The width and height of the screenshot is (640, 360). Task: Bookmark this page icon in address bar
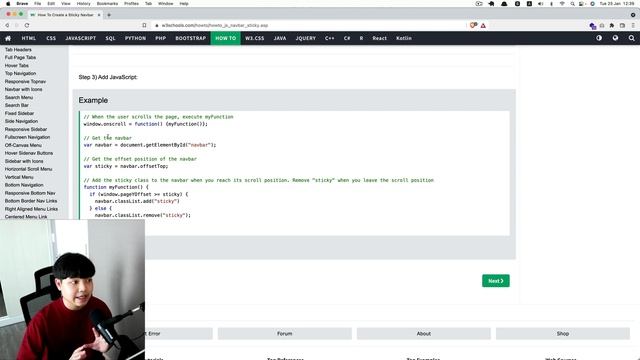[x=144, y=25]
